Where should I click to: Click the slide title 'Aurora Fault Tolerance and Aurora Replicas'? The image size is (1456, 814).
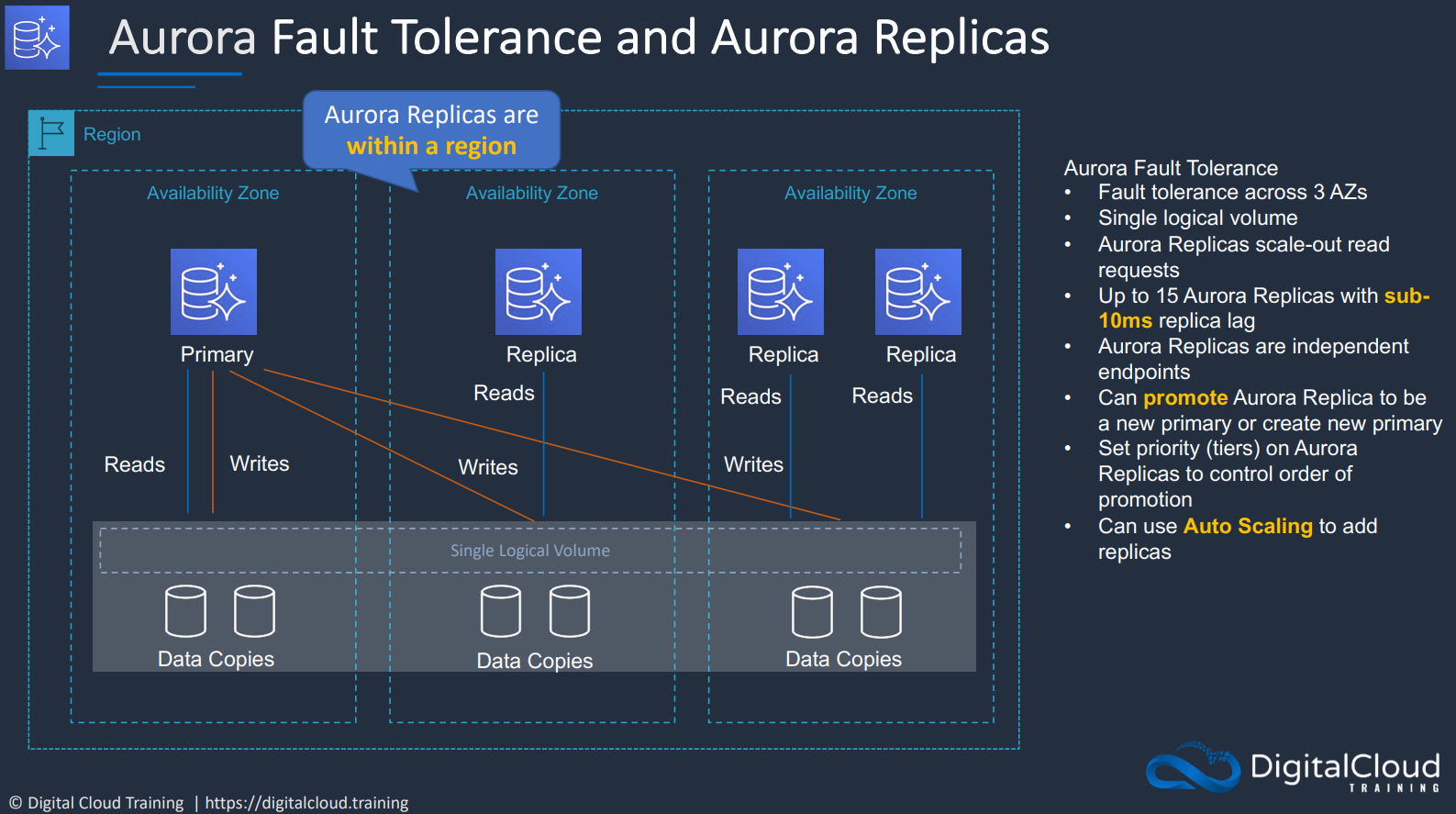(579, 38)
